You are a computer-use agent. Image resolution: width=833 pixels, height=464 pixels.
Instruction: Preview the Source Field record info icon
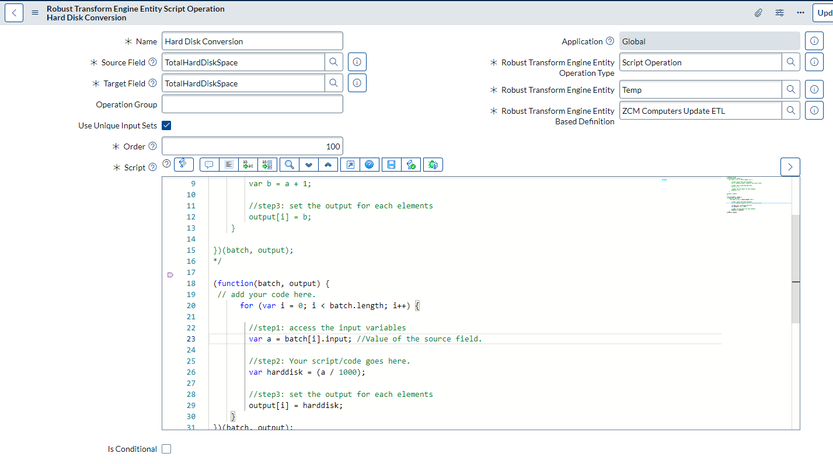click(x=357, y=62)
